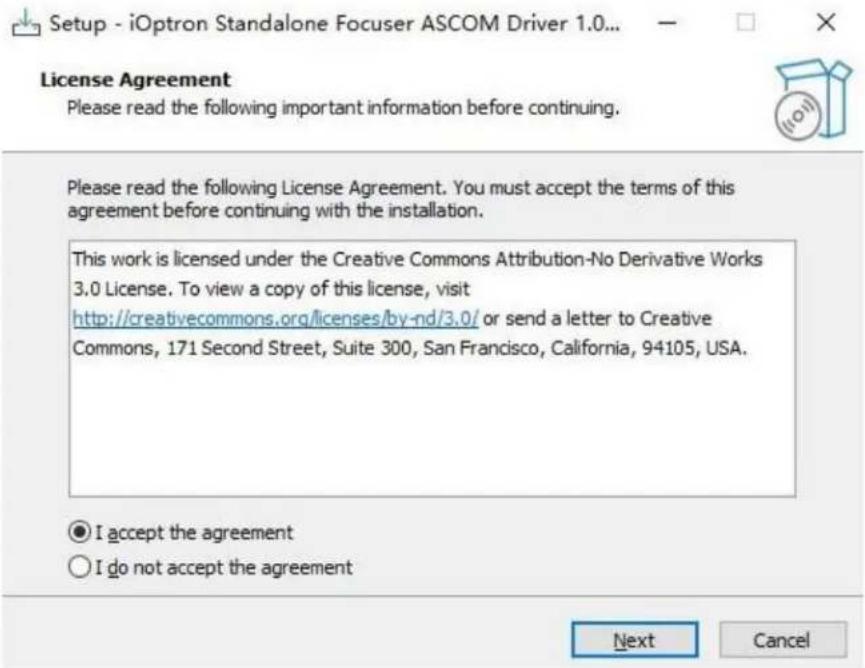Click the "I accept the agreement" label text
865x668 pixels.
click(194, 533)
